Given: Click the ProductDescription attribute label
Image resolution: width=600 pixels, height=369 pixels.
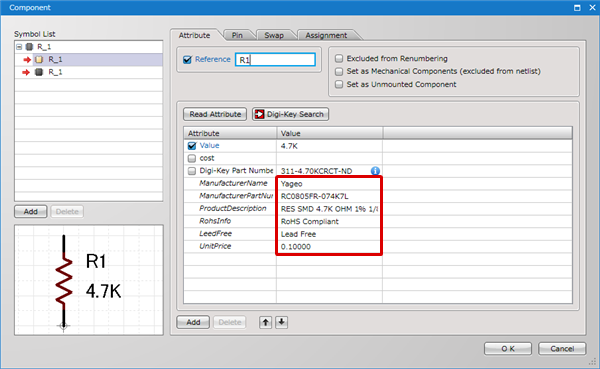Looking at the screenshot, I should [x=233, y=209].
